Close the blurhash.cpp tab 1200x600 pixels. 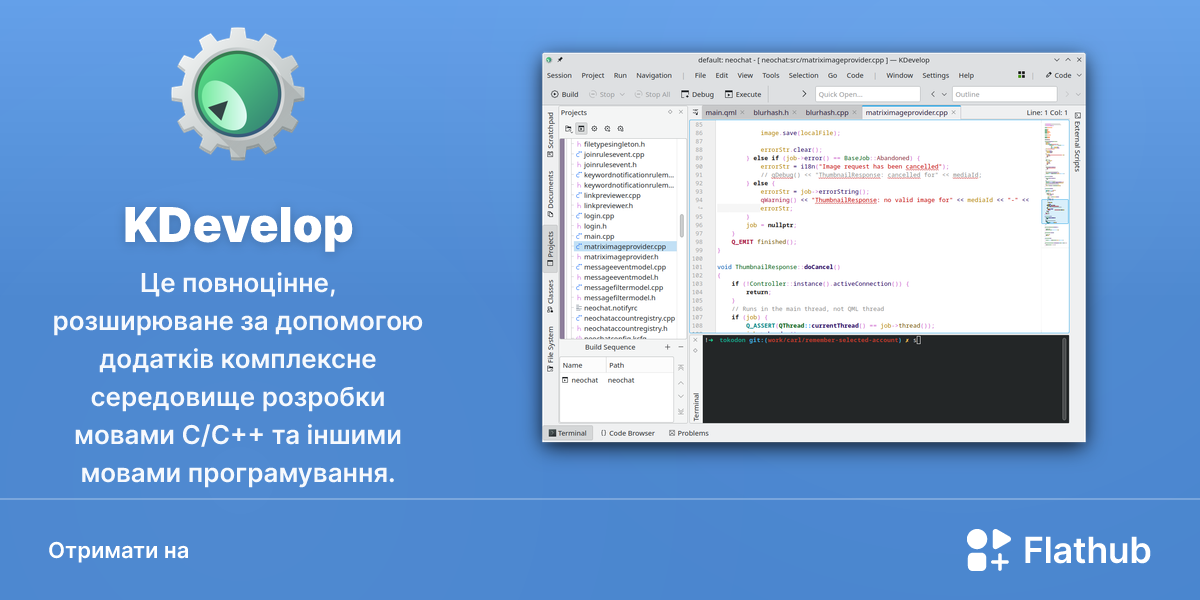[x=857, y=113]
